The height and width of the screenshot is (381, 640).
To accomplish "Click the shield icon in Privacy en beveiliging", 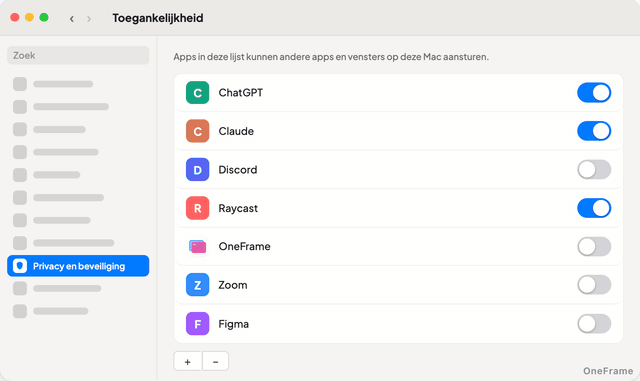I will coord(20,266).
